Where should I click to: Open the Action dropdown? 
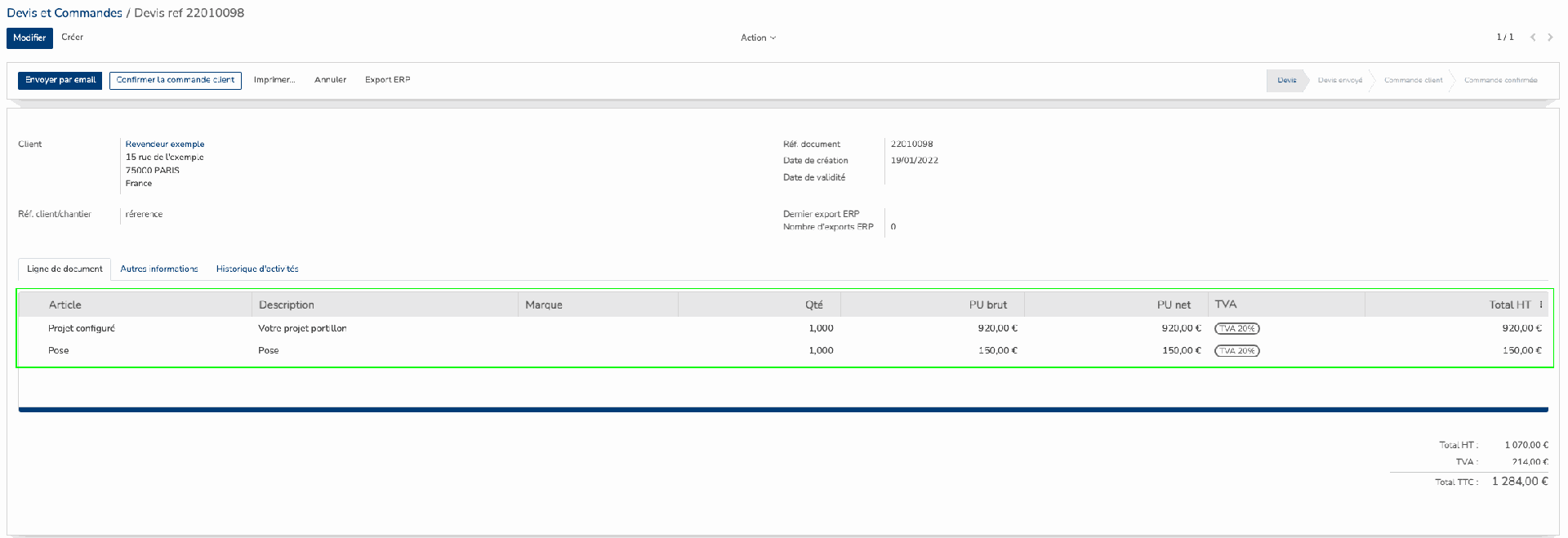coord(758,38)
